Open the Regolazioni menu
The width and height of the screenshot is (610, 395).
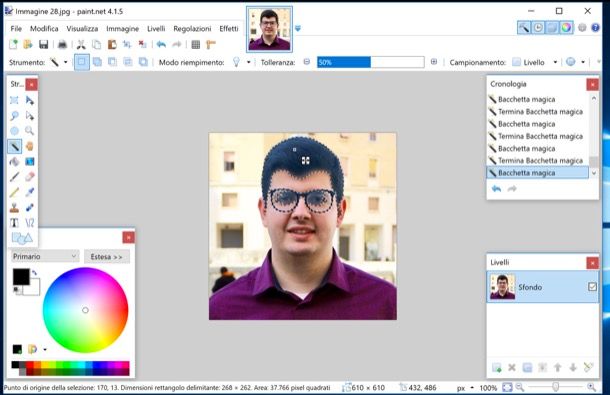tap(192, 29)
